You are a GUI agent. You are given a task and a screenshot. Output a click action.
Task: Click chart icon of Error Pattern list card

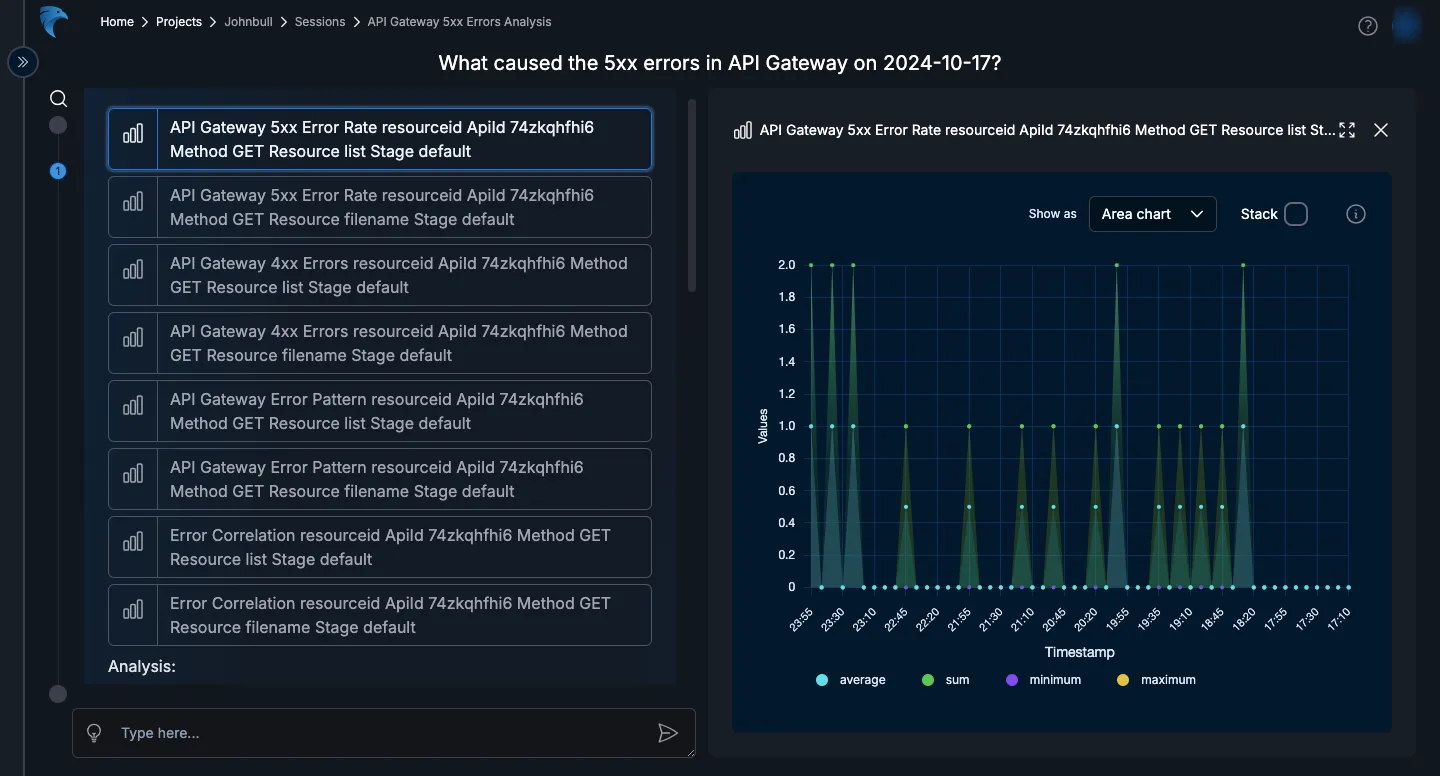133,406
